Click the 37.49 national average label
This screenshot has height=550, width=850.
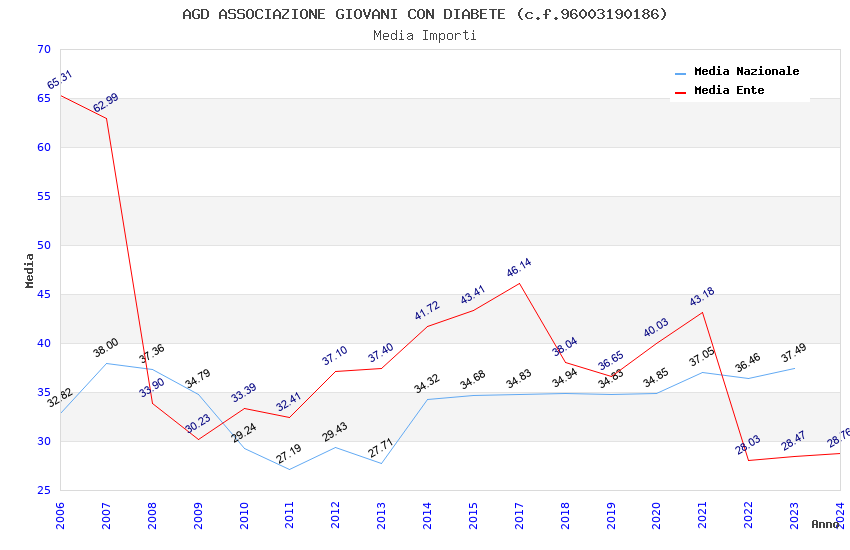click(794, 353)
